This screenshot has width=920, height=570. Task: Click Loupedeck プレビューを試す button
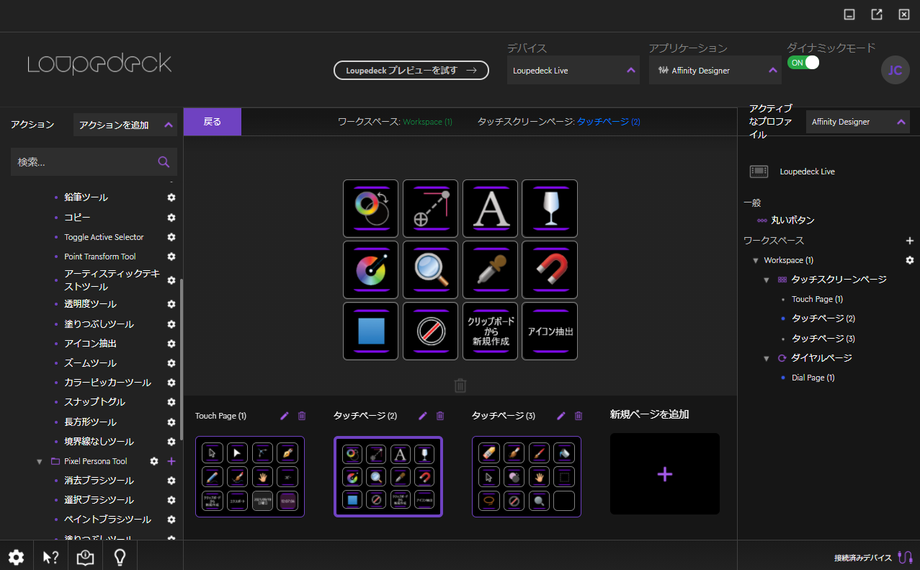point(411,70)
